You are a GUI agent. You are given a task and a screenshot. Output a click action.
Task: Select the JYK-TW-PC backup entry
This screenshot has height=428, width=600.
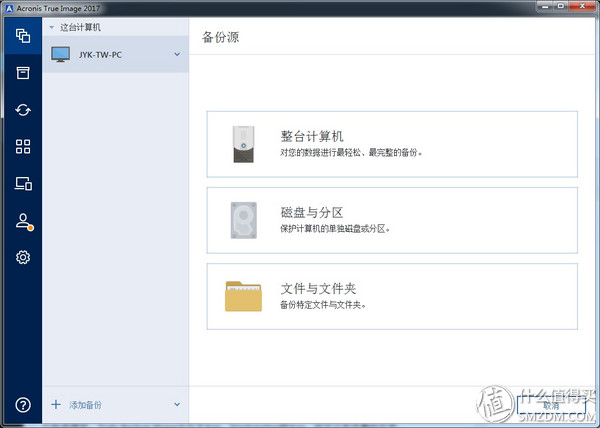point(116,54)
